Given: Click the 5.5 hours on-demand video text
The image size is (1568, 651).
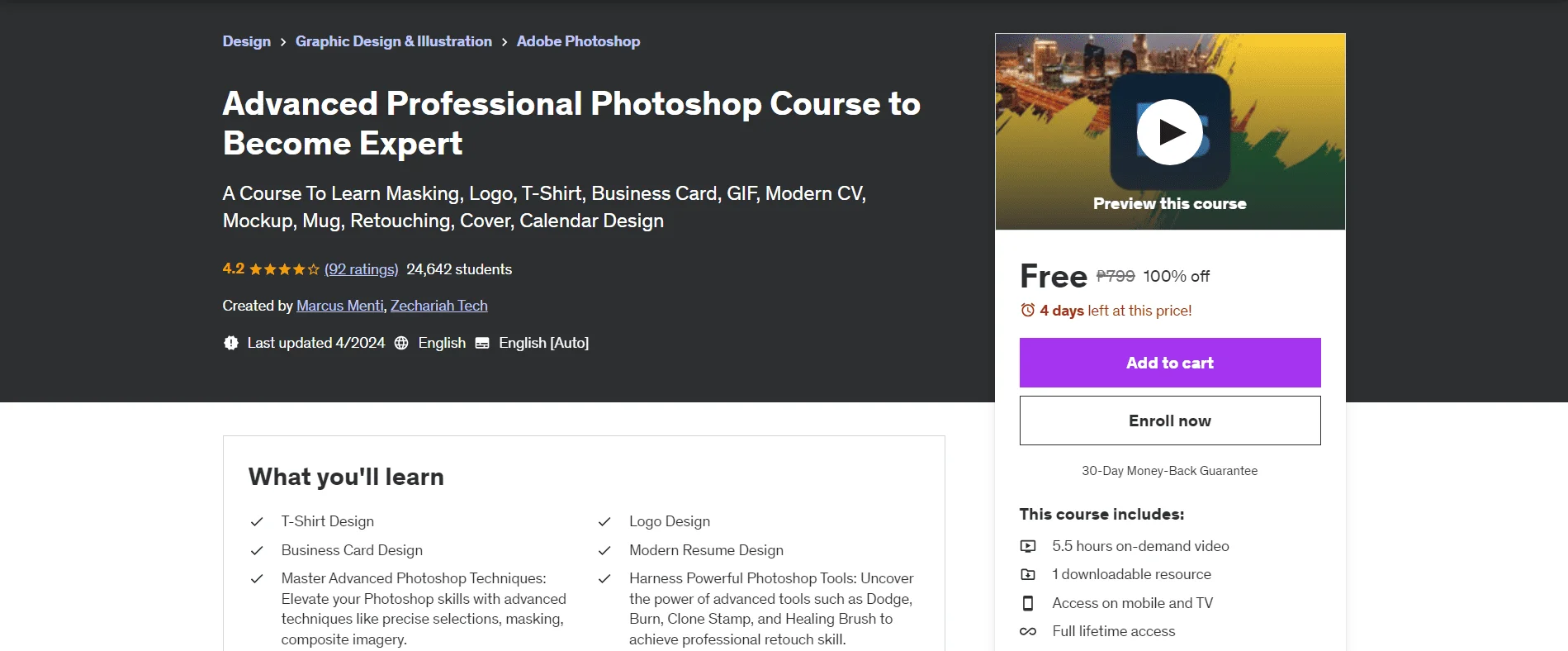Looking at the screenshot, I should point(1140,546).
